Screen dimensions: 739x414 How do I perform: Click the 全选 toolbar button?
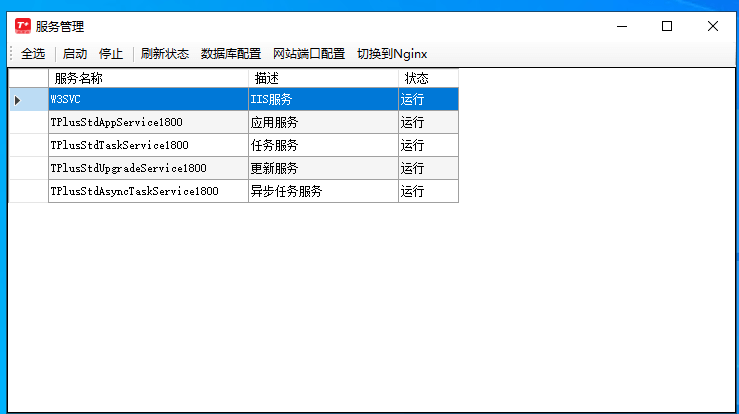pyautogui.click(x=33, y=54)
